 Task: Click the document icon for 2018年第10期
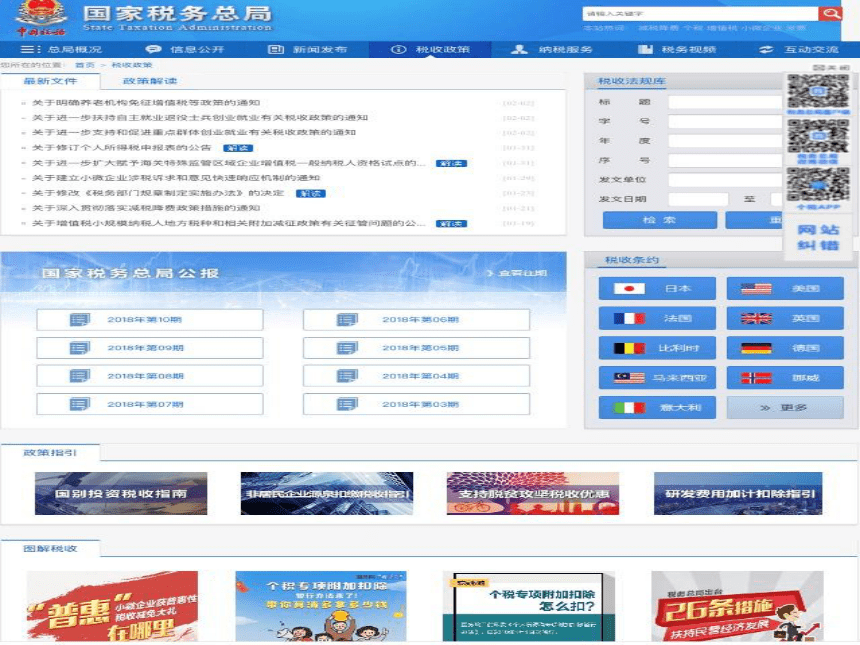click(80, 319)
